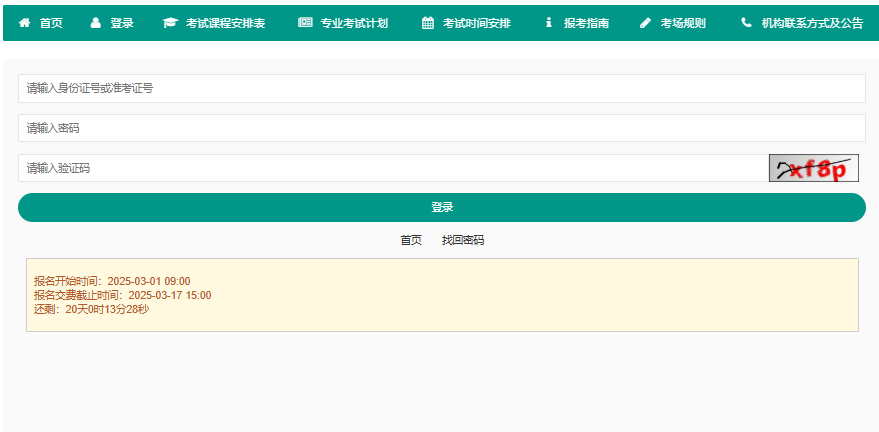Click into the 请输入密码 password field
This screenshot has width=879, height=432.
pyautogui.click(x=441, y=128)
